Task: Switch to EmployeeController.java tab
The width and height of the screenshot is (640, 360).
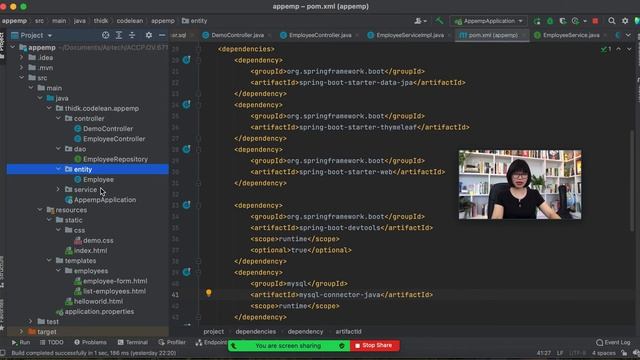Action: coord(320,36)
